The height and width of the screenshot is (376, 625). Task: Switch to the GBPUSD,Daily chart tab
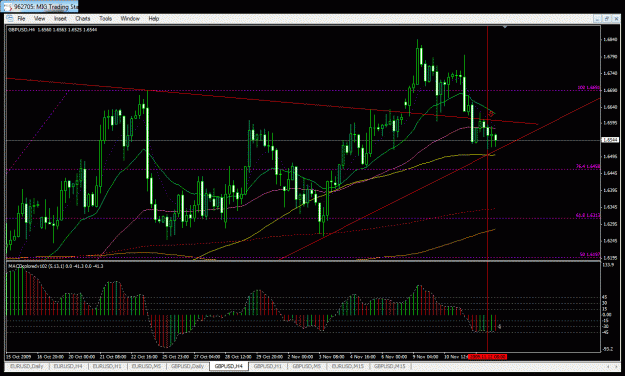click(x=187, y=366)
